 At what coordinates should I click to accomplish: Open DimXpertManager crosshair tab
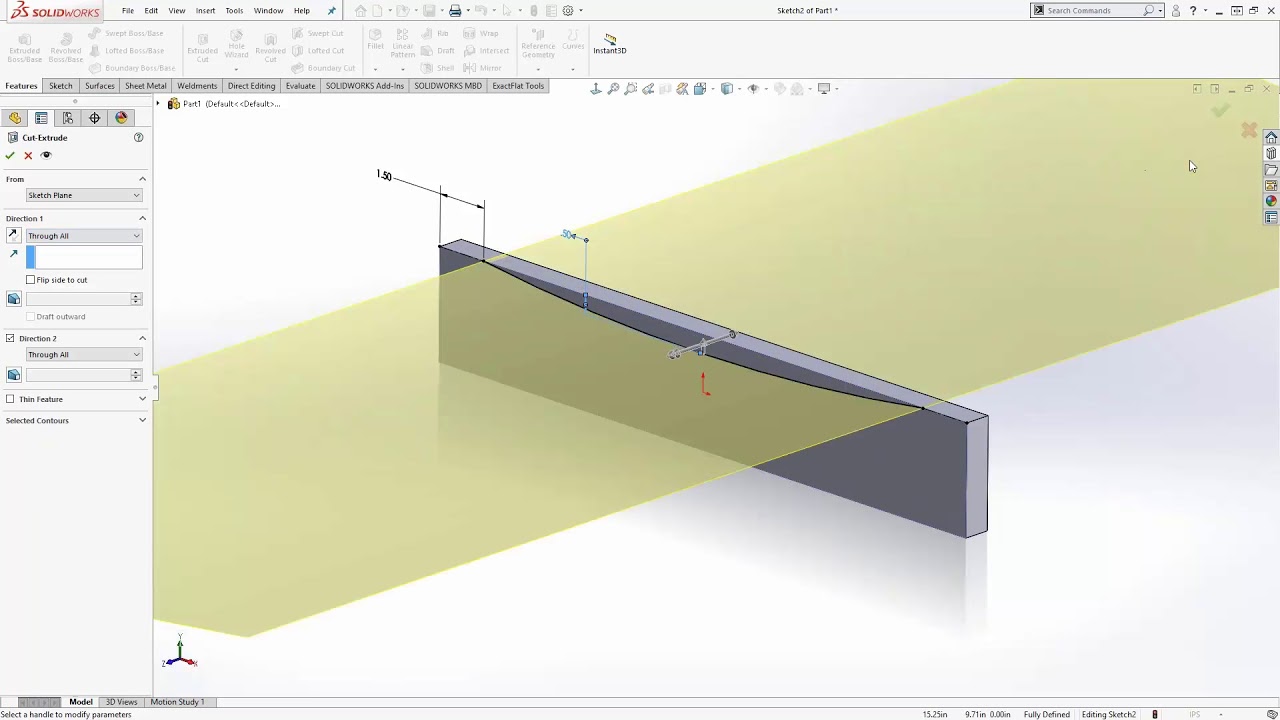(x=95, y=118)
